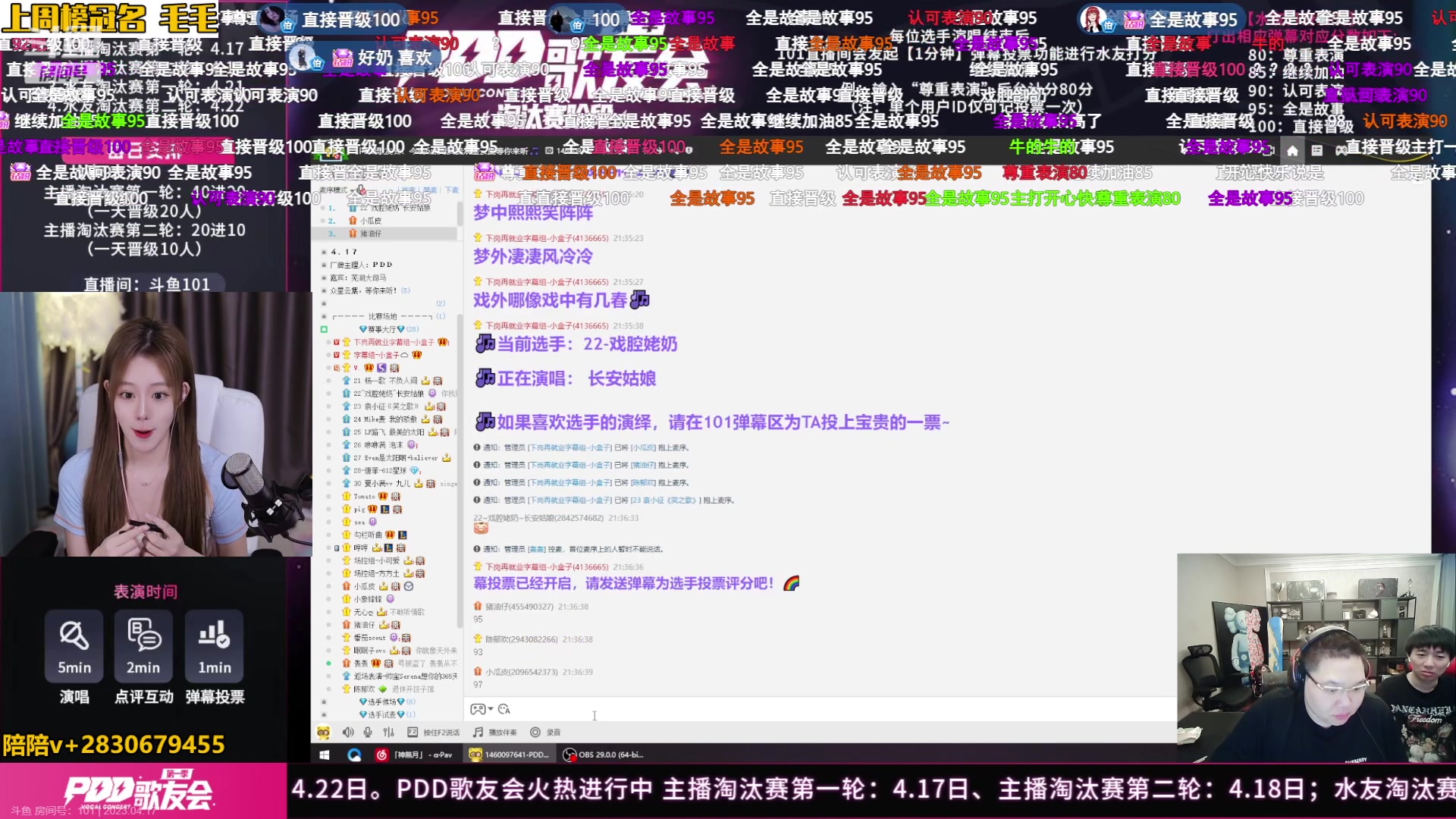The width and height of the screenshot is (1456, 819).
Task: Open the emoji font icon in chat input
Action: (504, 709)
